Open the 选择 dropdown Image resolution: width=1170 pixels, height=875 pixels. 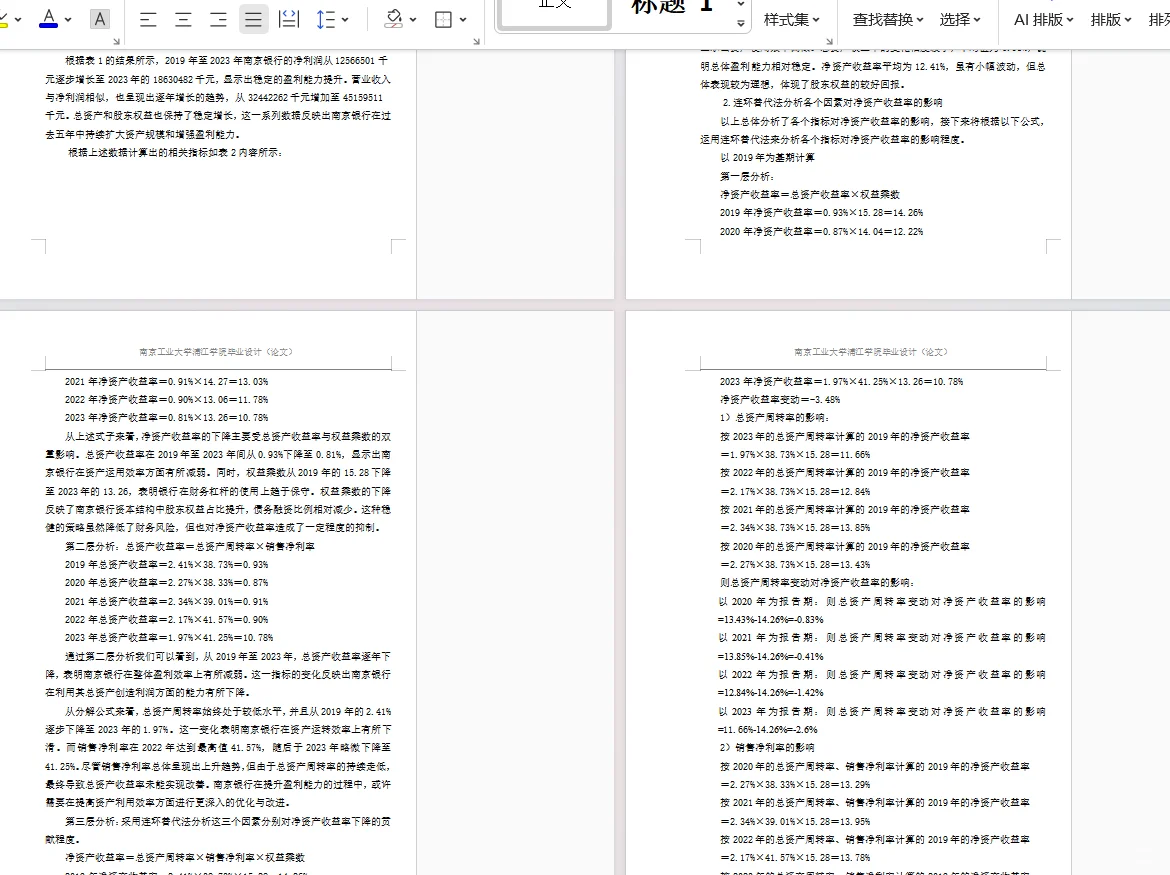click(960, 19)
